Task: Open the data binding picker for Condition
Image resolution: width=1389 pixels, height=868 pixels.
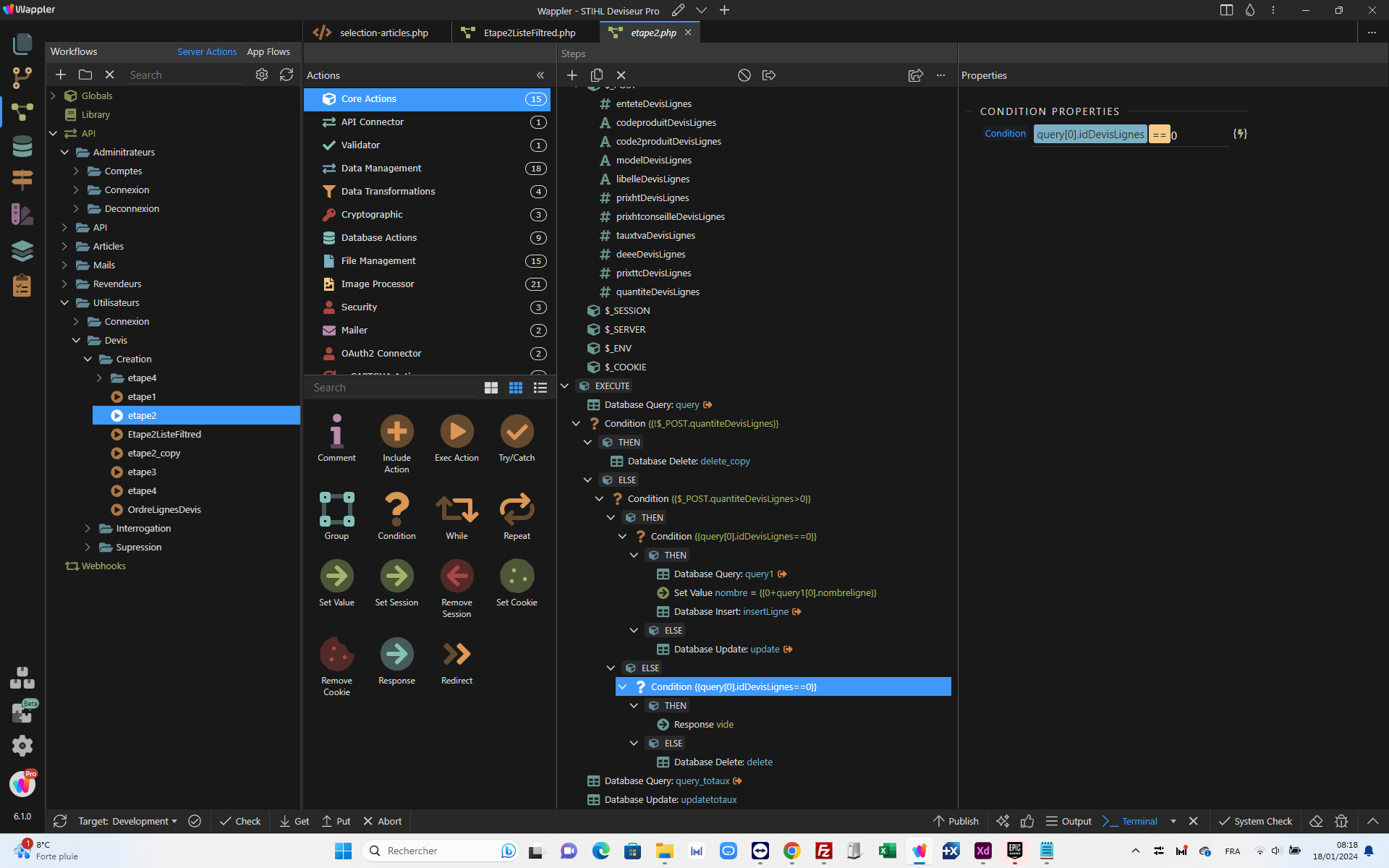Action: pyautogui.click(x=1240, y=134)
